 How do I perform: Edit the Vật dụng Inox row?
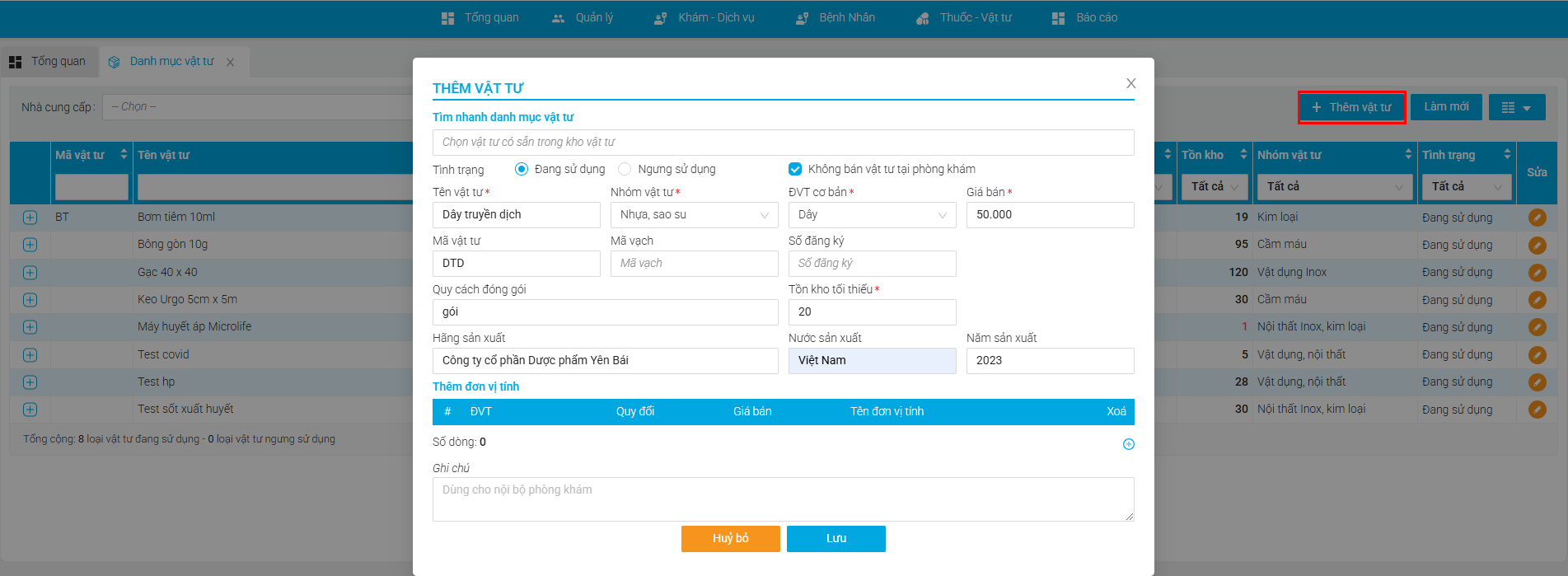1537,273
